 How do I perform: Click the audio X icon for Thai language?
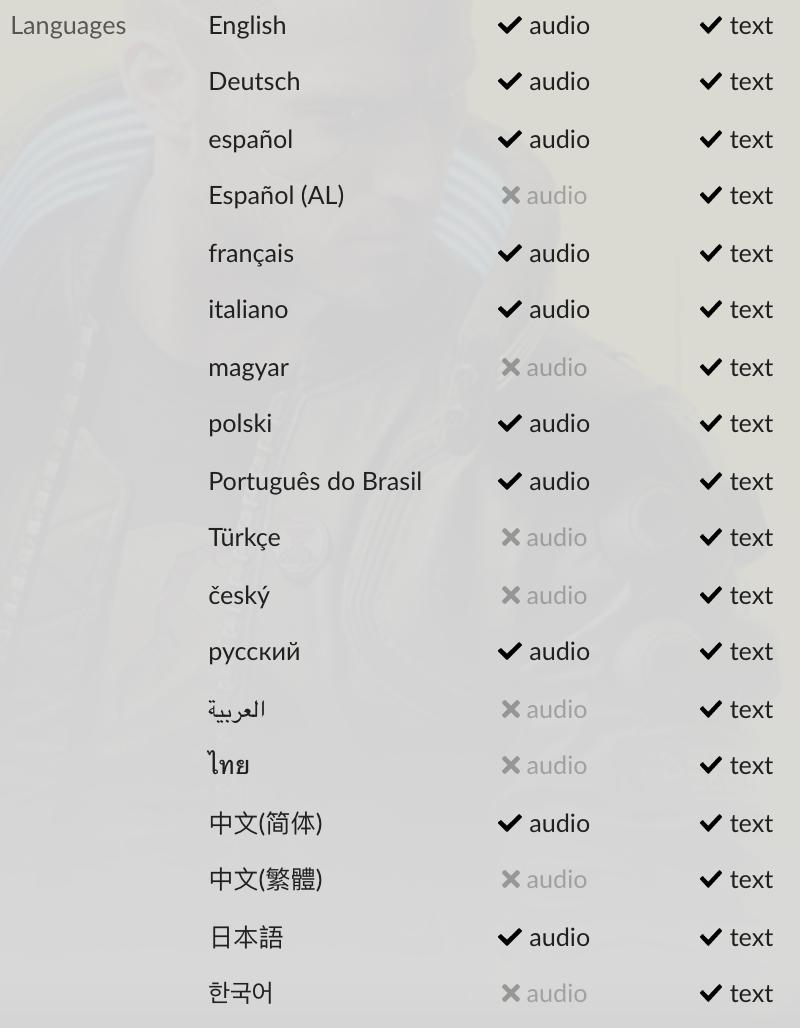point(510,766)
